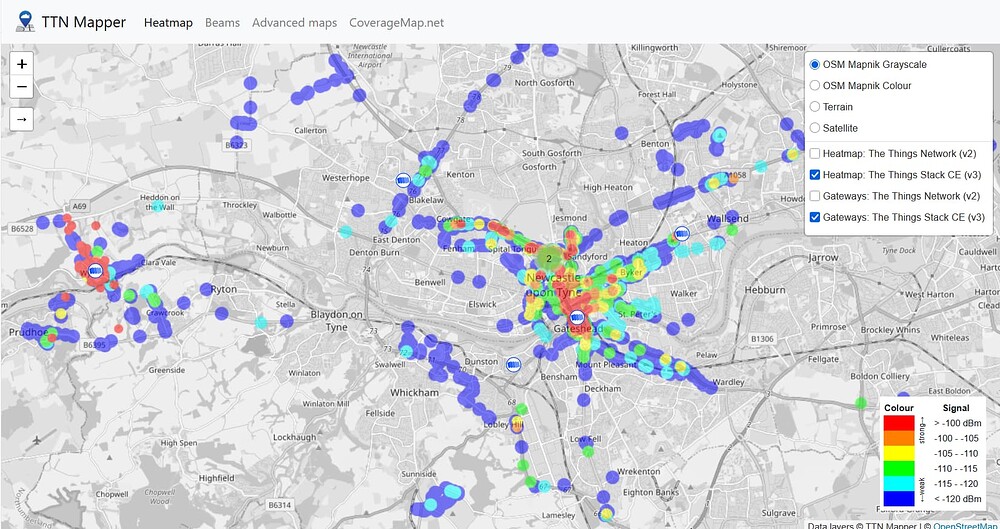Viewport: 1000px width, 529px height.
Task: Open the CoverageMap.net link
Action: click(x=396, y=22)
